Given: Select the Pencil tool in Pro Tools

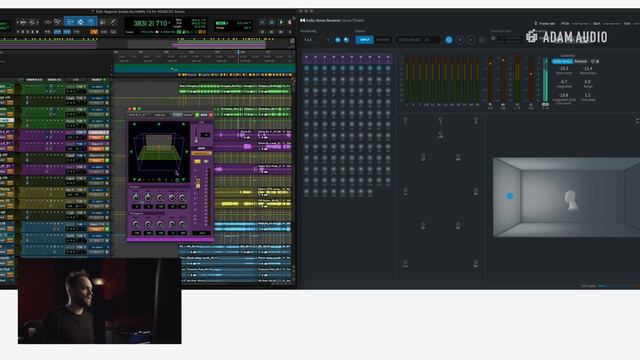Looking at the screenshot, I should 113,22.
